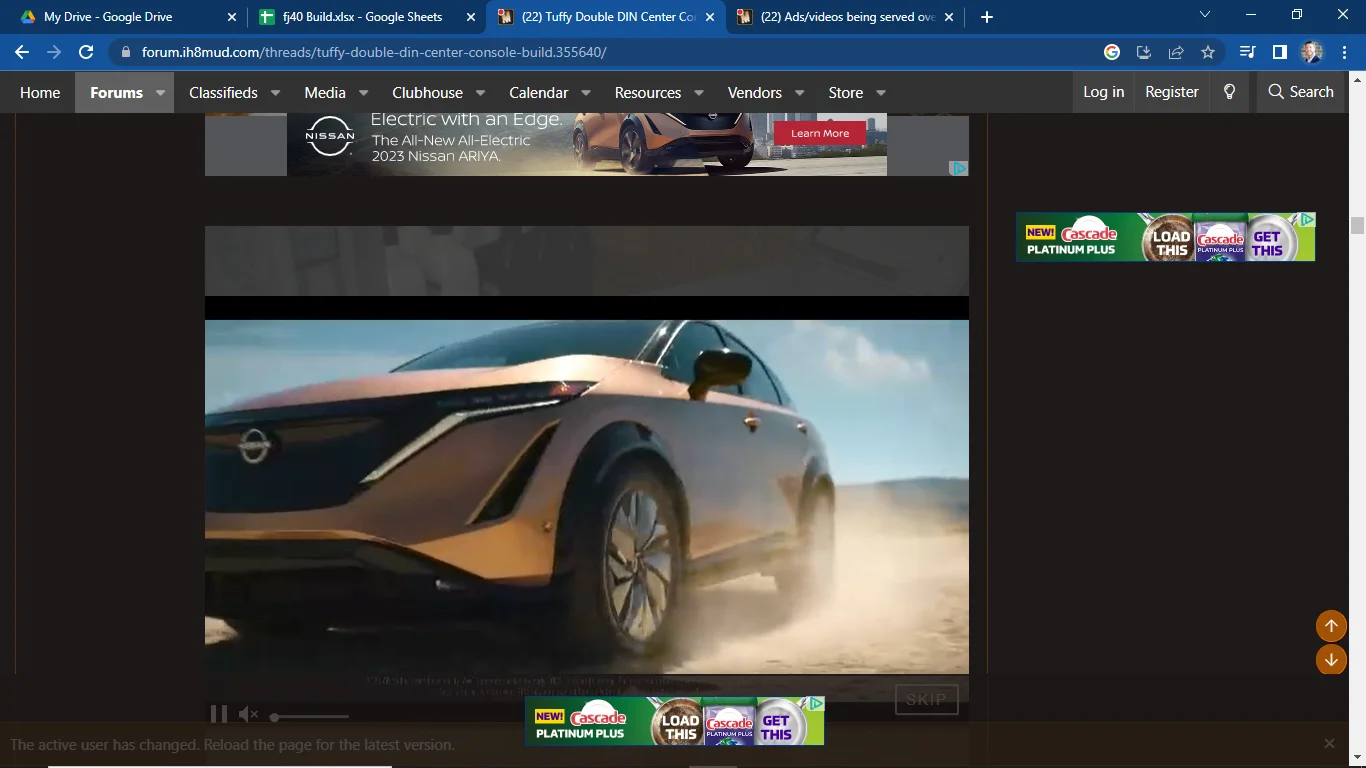Image resolution: width=1366 pixels, height=768 pixels.
Task: Expand the Vendors dropdown arrow
Action: click(799, 93)
